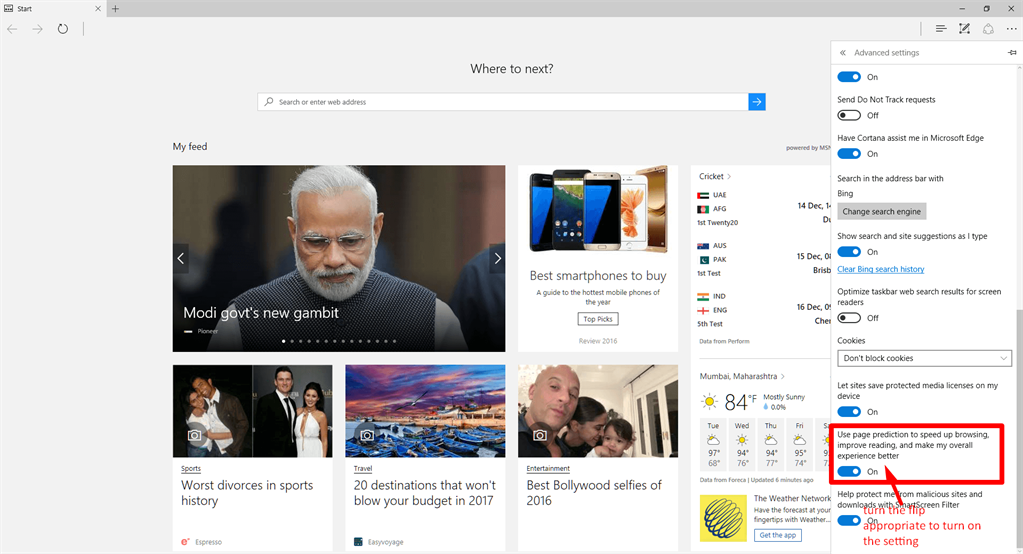This screenshot has height=554, width=1023.
Task: Open Best Bollywood selfies of 2016 headline
Action: (594, 493)
